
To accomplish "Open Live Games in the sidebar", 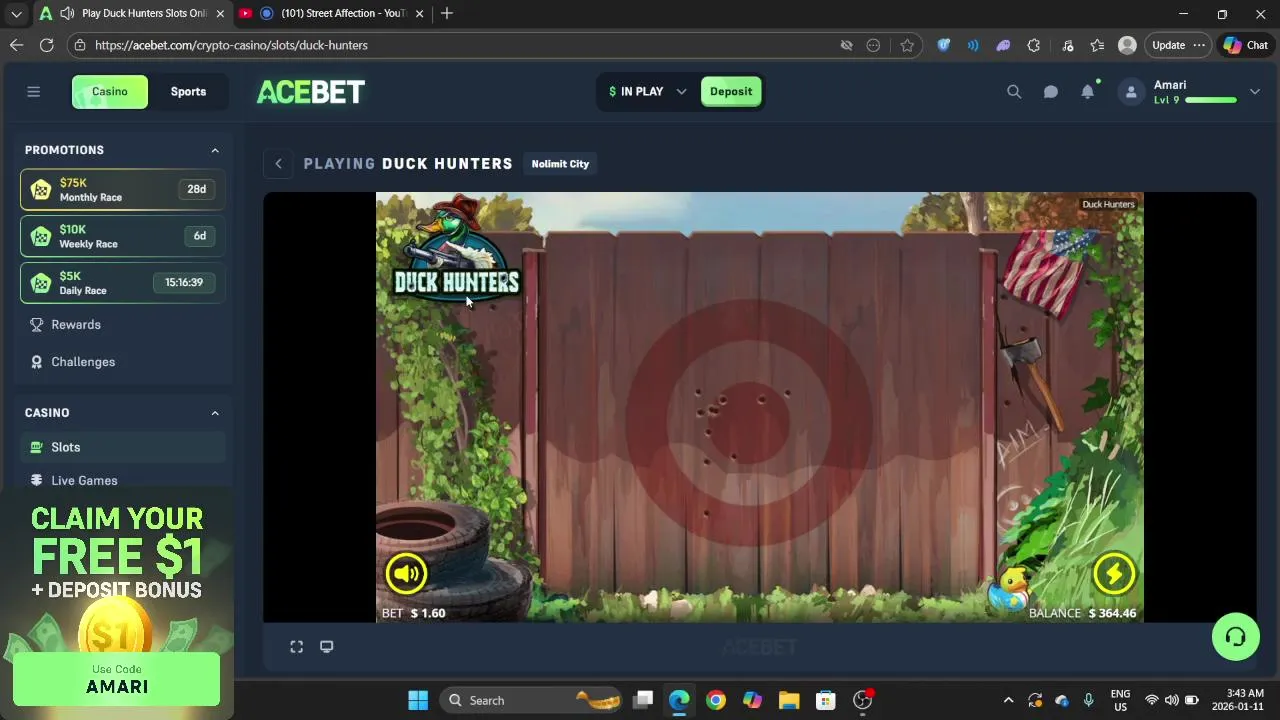I will click(x=84, y=481).
